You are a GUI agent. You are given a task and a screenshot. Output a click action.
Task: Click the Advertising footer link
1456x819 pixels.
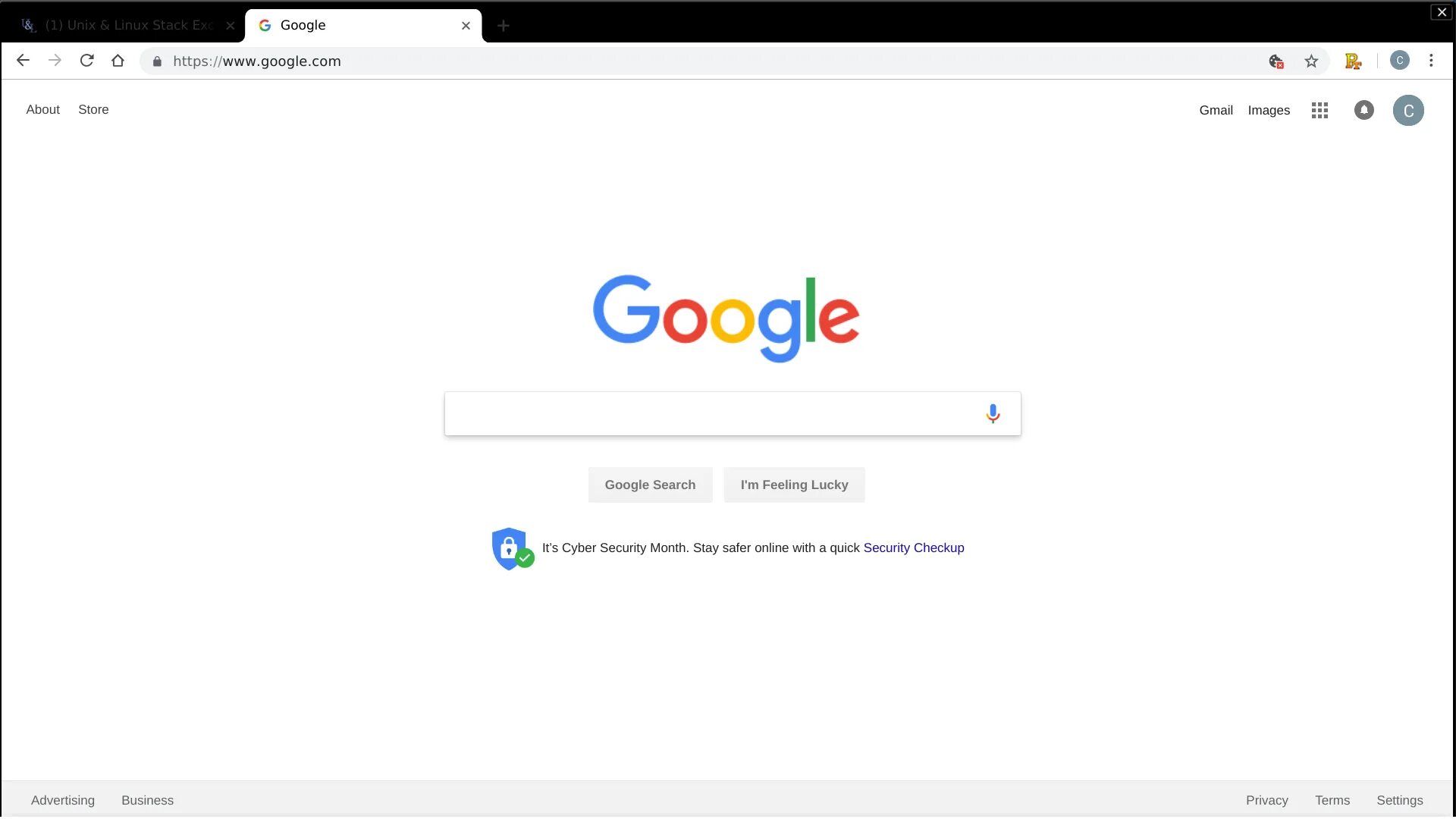pyautogui.click(x=63, y=800)
